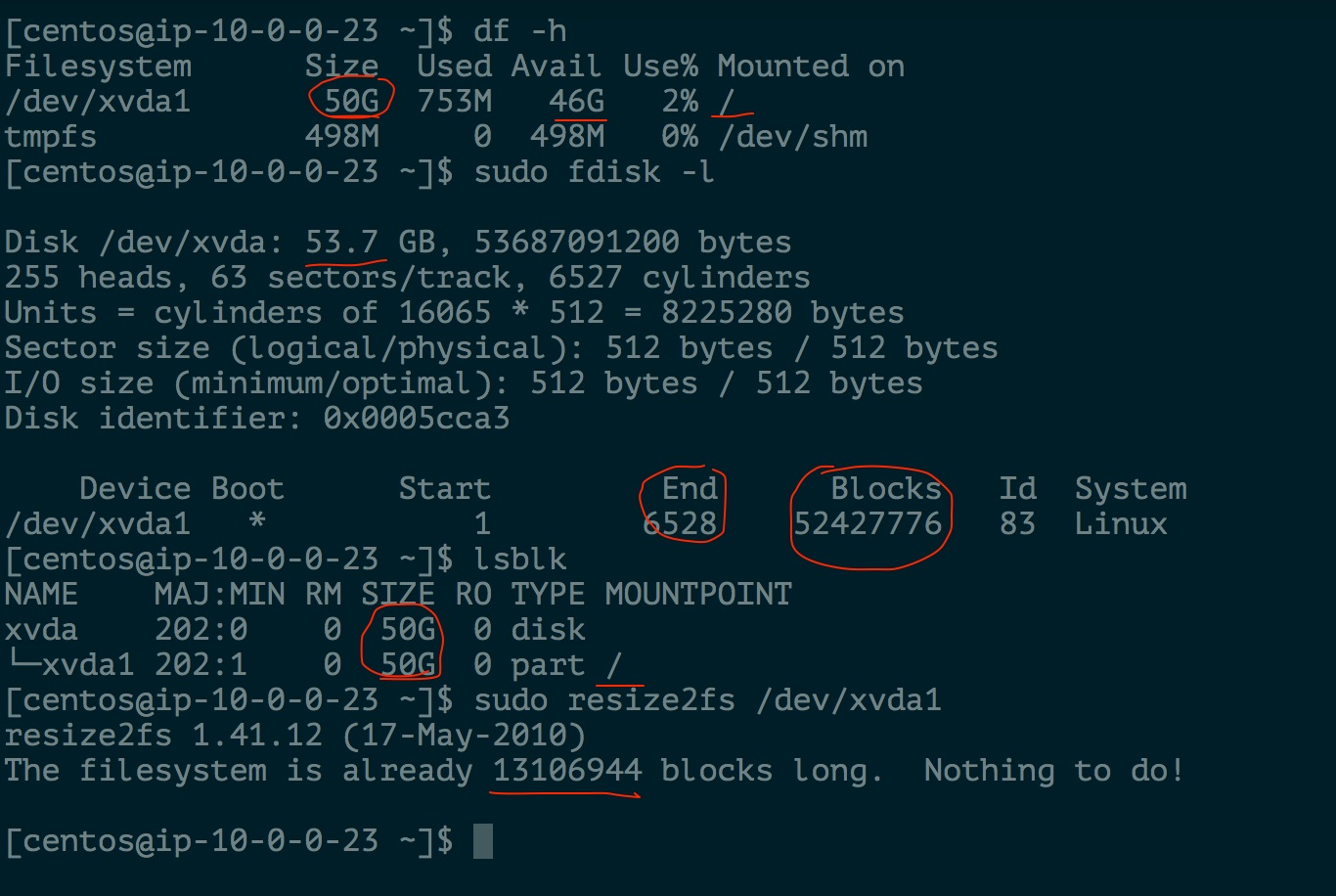Click the "df -h" command text
The height and width of the screenshot is (896, 1336).
(x=520, y=30)
